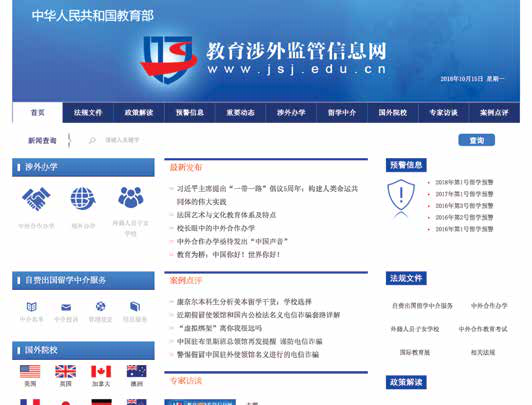
Task: Open the envelope icon under agency services
Action: (66, 307)
